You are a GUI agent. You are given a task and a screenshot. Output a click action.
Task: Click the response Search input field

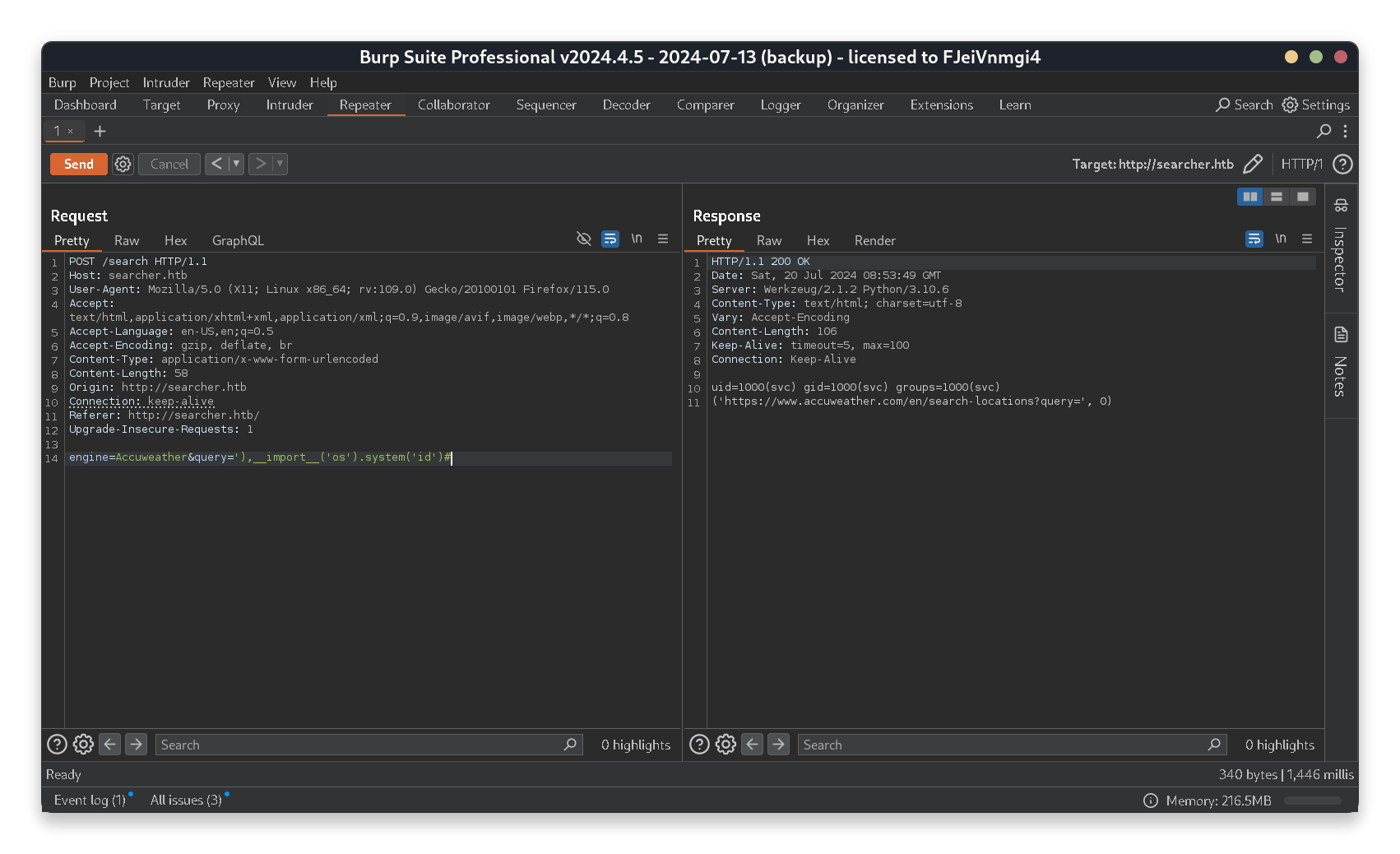[x=1004, y=745]
